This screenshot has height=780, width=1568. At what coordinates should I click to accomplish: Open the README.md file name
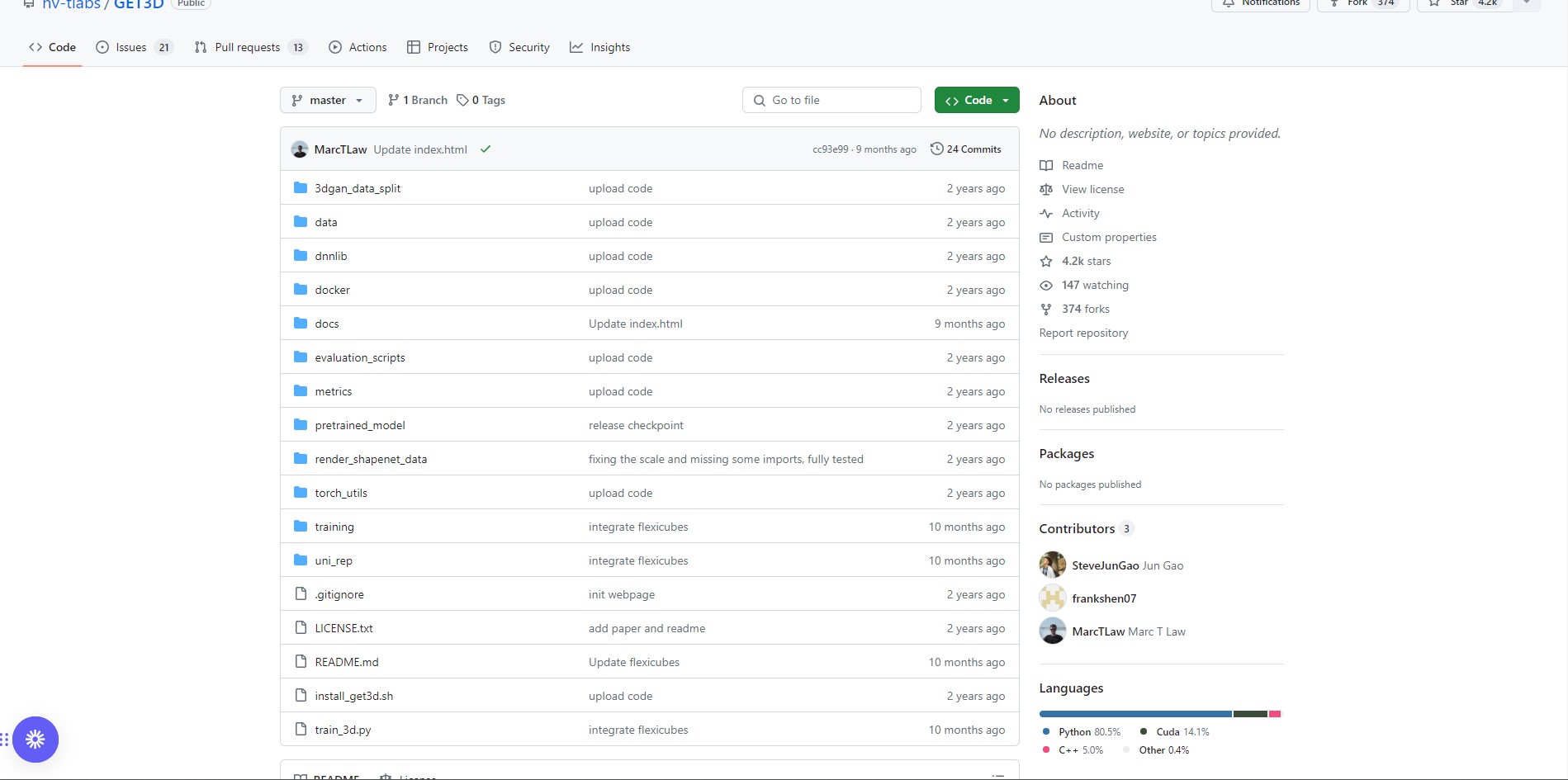click(347, 662)
